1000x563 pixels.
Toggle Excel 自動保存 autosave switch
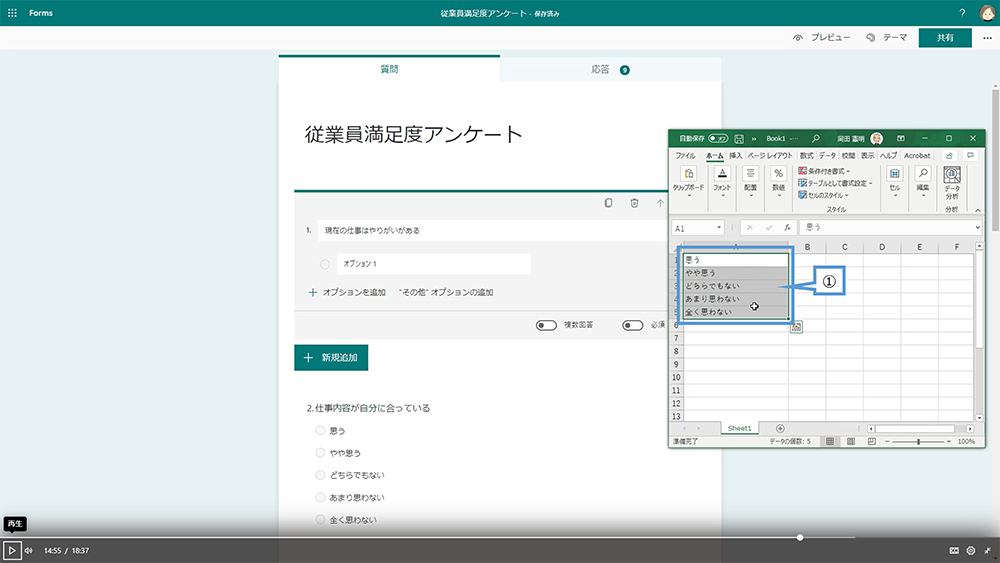[x=717, y=138]
